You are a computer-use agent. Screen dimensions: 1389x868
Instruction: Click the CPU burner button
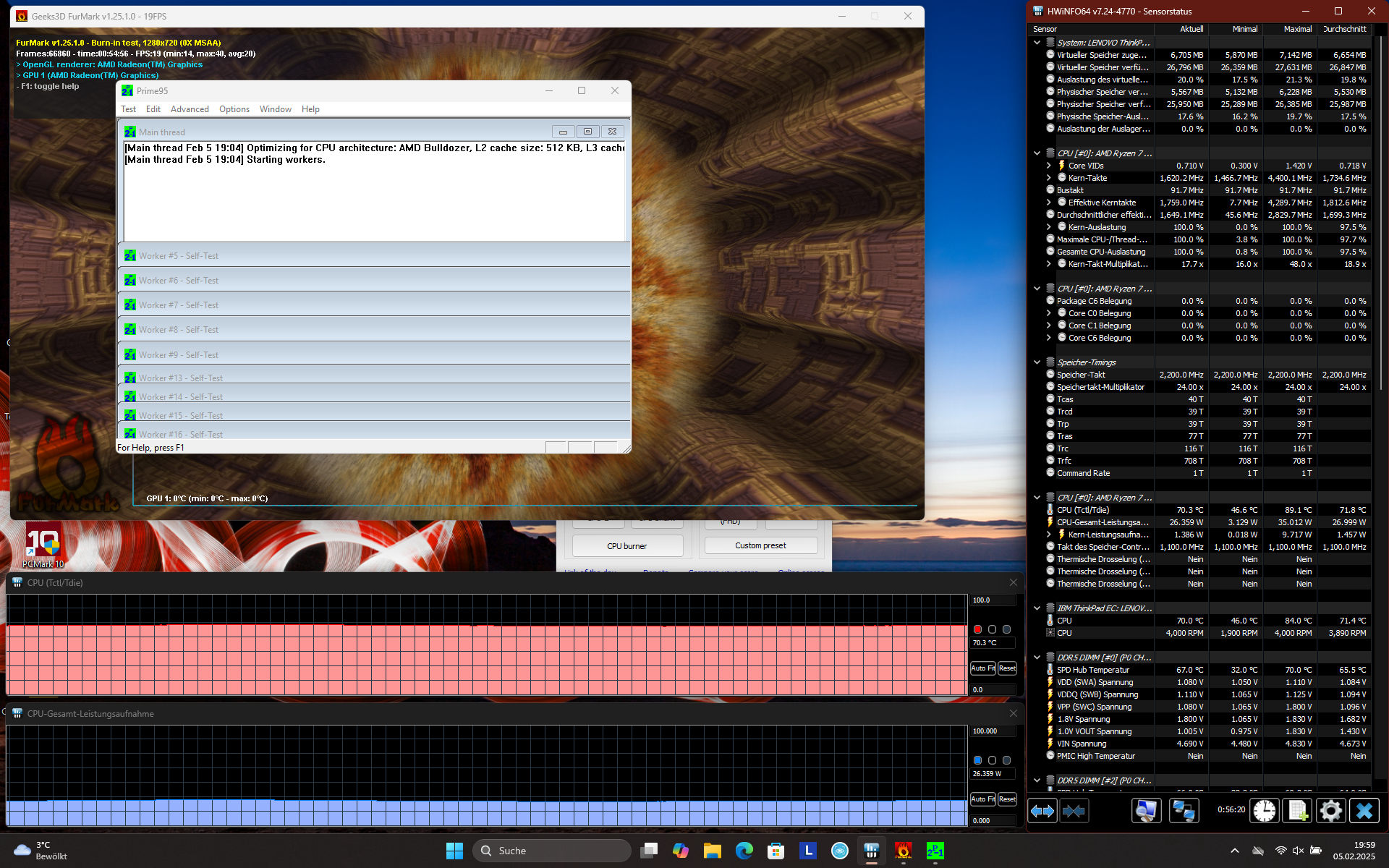[627, 546]
